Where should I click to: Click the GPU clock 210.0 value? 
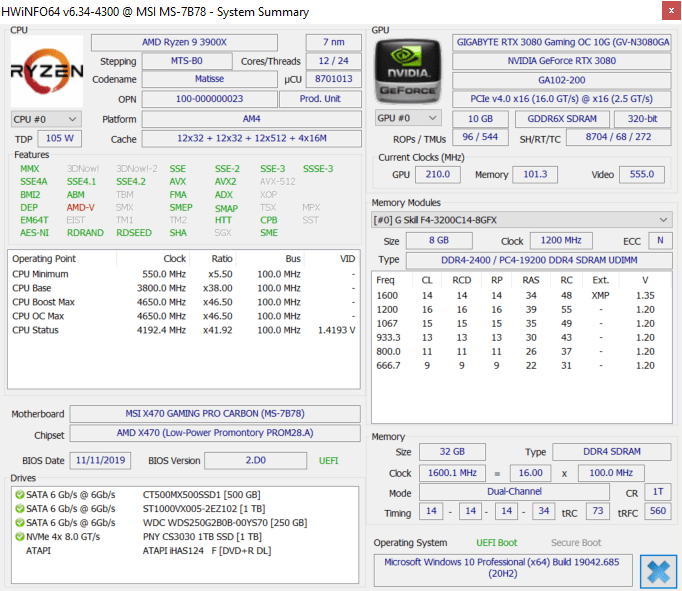click(x=438, y=174)
